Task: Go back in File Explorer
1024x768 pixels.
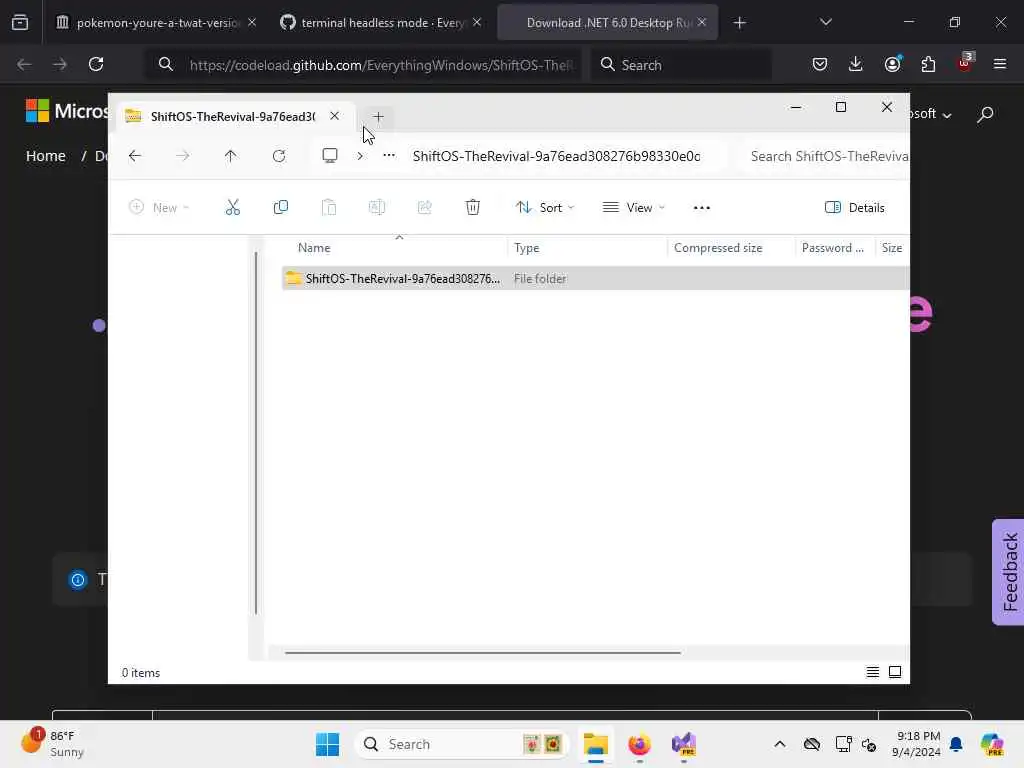Action: [135, 156]
